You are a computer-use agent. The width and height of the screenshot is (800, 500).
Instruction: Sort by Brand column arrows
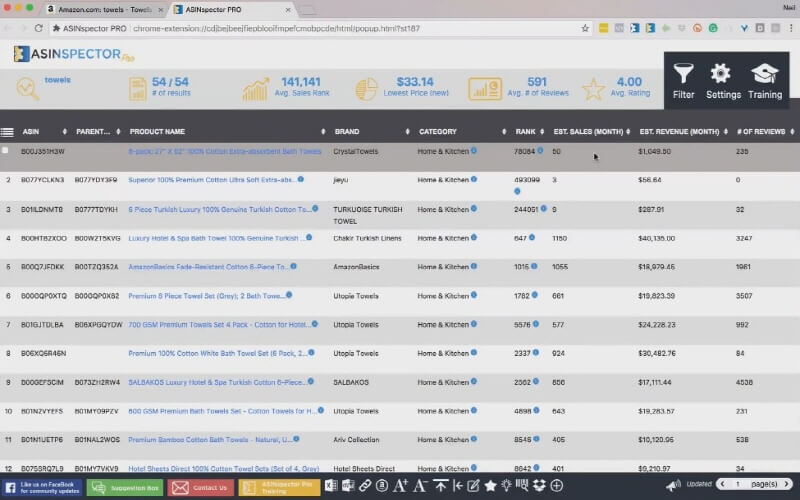407,132
